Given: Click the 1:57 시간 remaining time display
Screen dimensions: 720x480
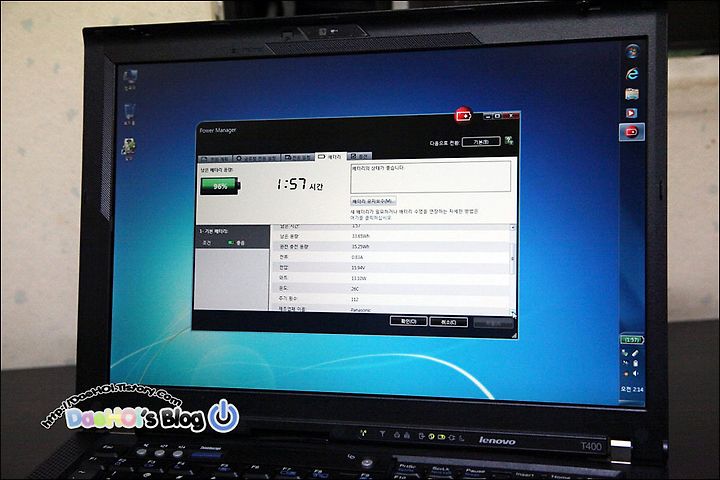Looking at the screenshot, I should tap(300, 185).
